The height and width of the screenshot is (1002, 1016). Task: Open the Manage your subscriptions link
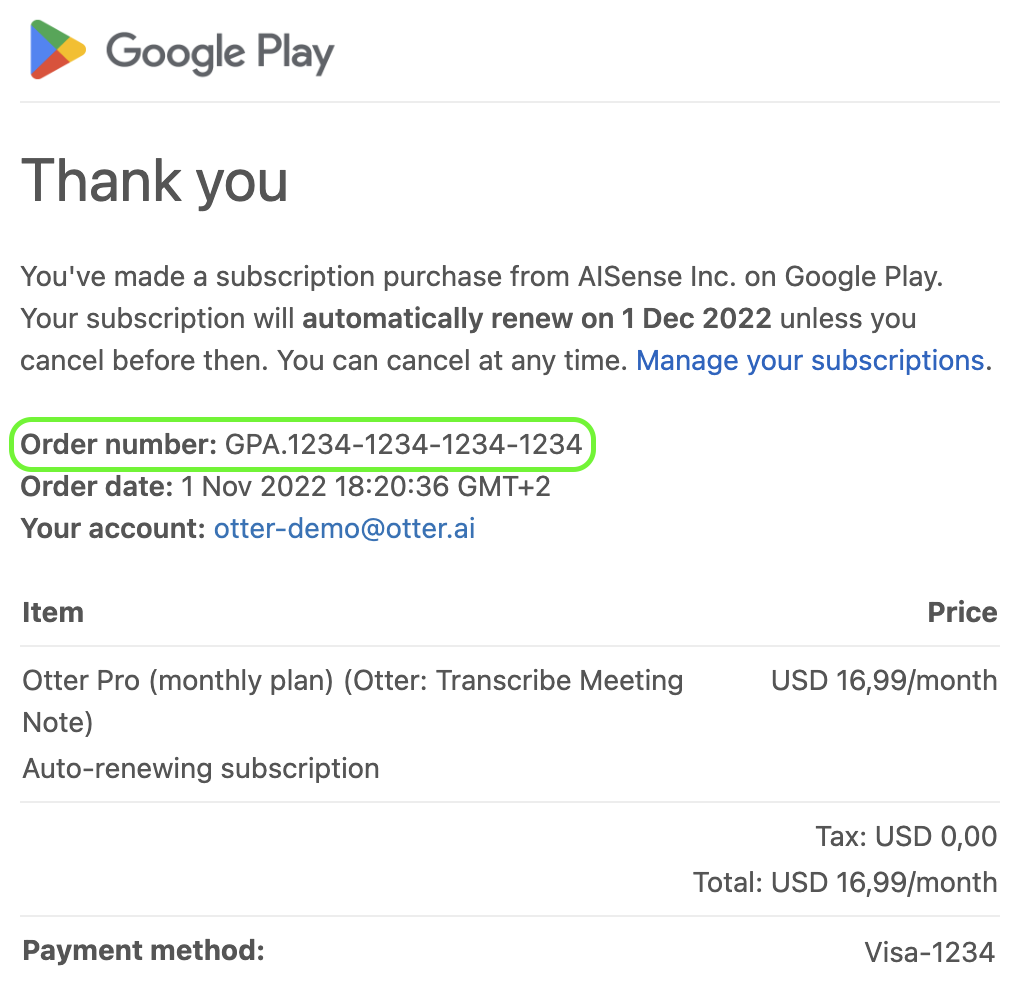coord(810,360)
